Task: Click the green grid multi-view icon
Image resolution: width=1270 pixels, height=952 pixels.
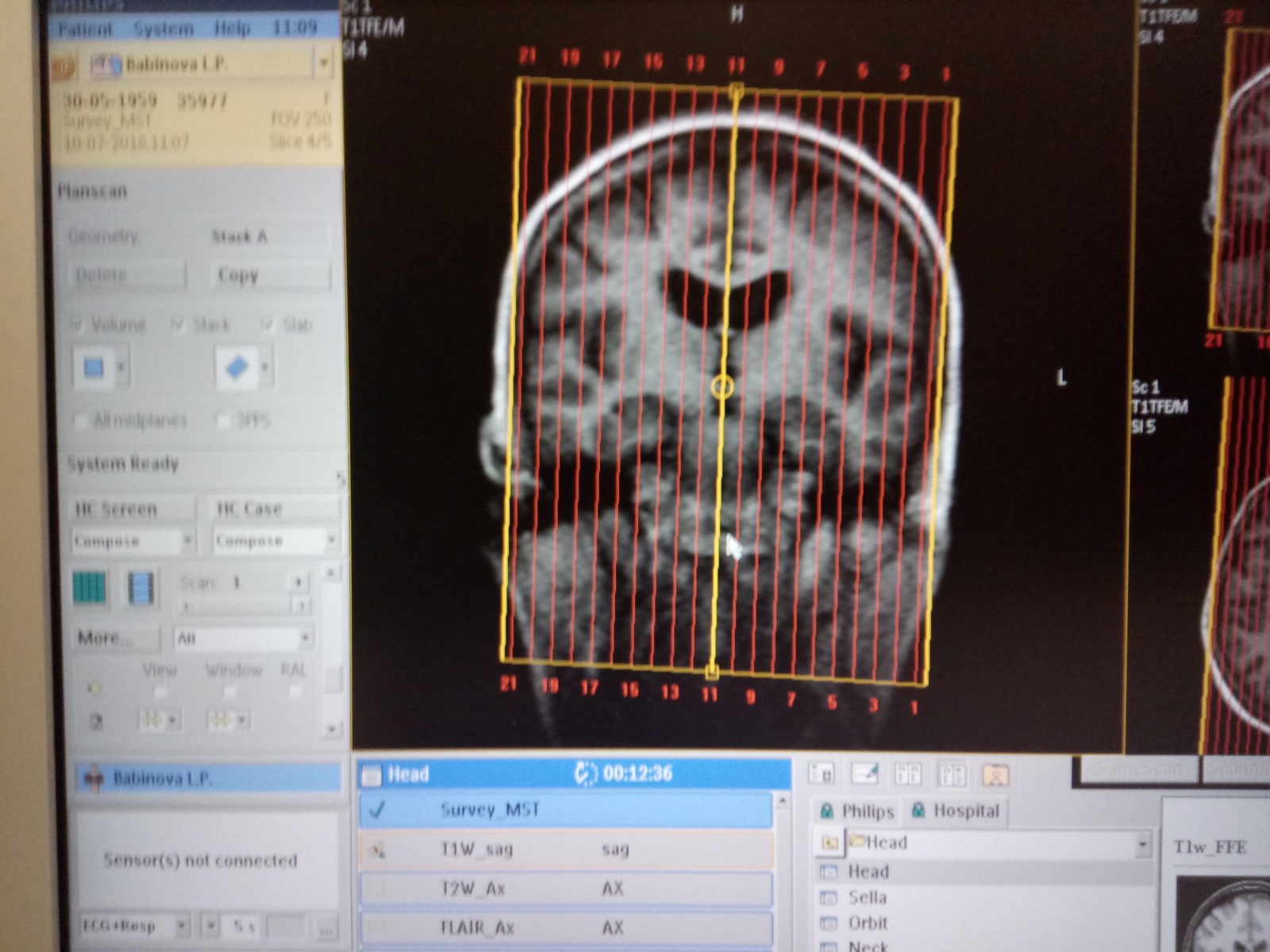Action: (89, 589)
